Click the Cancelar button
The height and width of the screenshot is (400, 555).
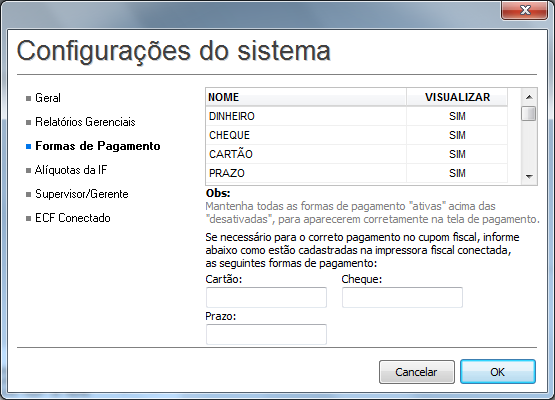click(x=417, y=372)
